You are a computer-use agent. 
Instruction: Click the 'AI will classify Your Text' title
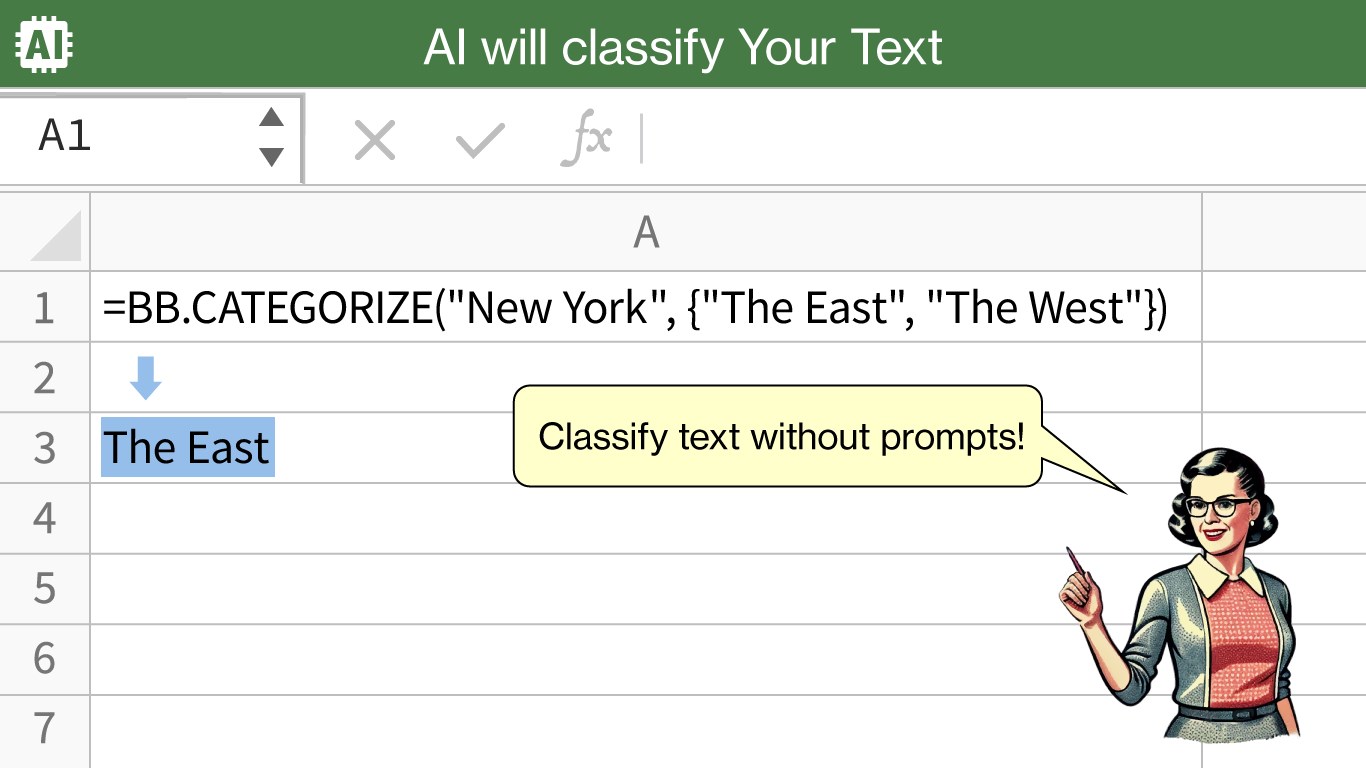683,46
